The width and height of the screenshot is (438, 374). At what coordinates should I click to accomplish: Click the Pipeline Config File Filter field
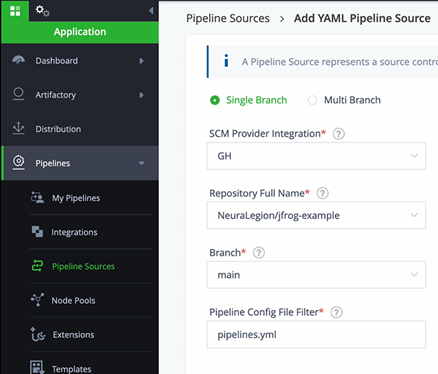pos(316,334)
